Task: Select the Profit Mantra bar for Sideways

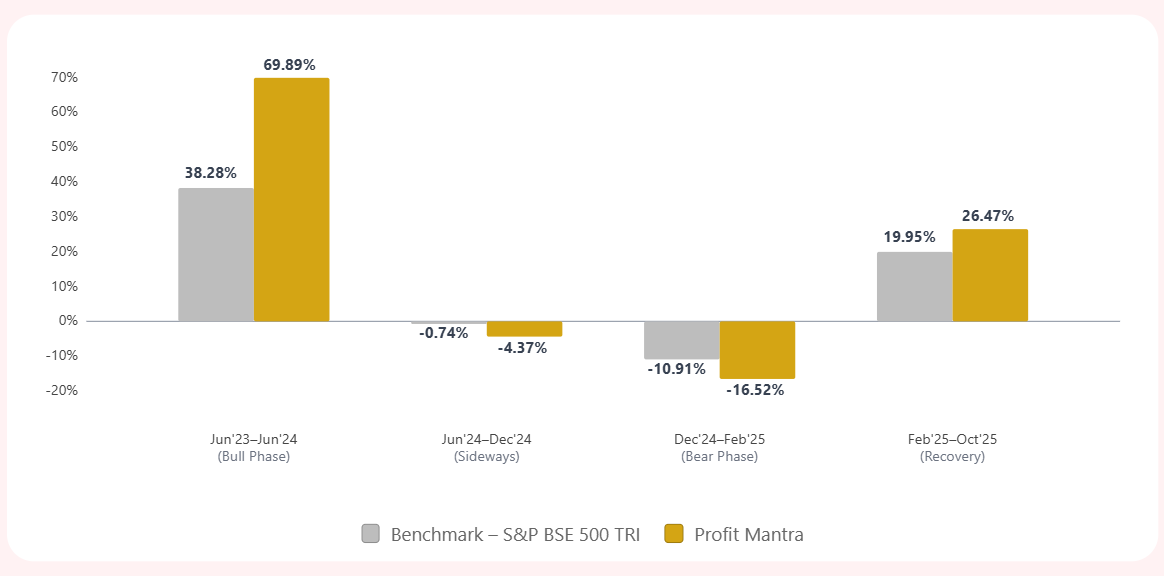Action: coord(524,329)
